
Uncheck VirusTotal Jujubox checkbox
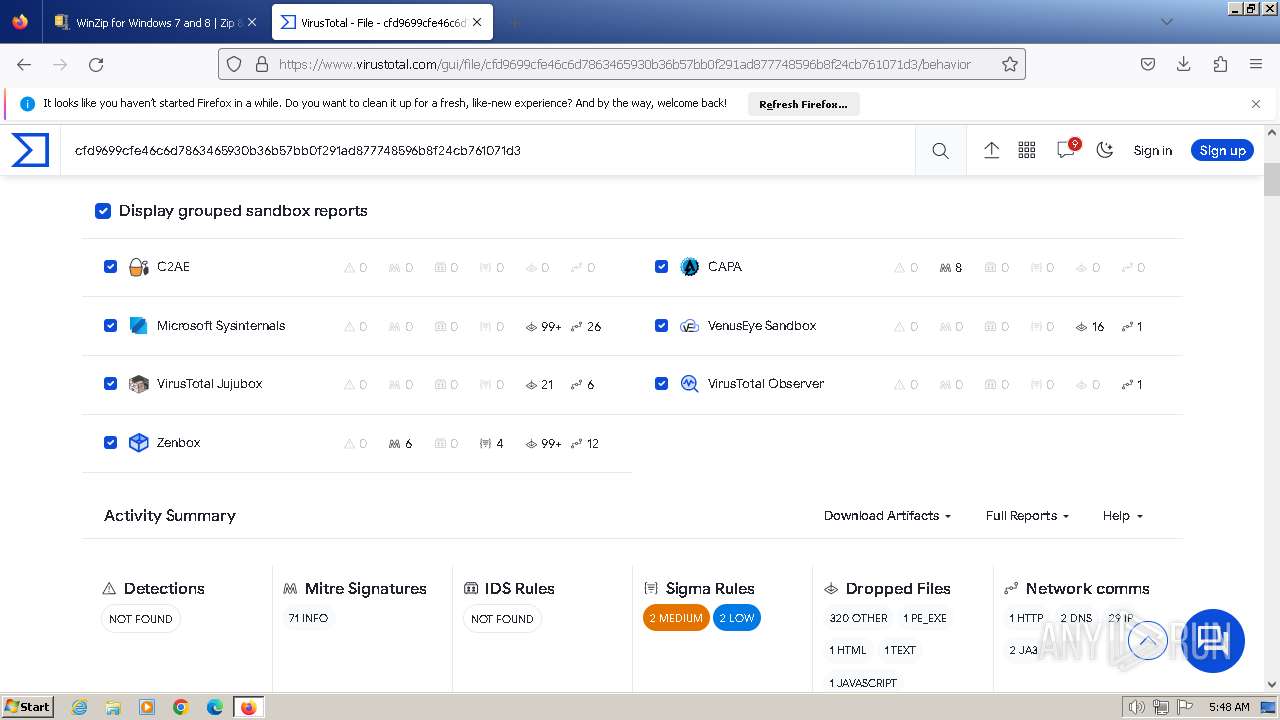110,384
